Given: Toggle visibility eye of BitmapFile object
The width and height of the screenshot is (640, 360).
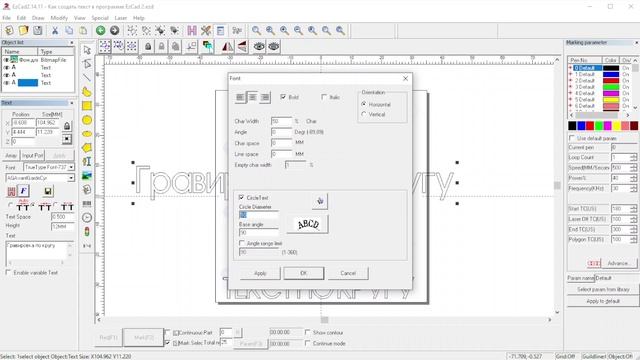Looking at the screenshot, I should pyautogui.click(x=6, y=60).
